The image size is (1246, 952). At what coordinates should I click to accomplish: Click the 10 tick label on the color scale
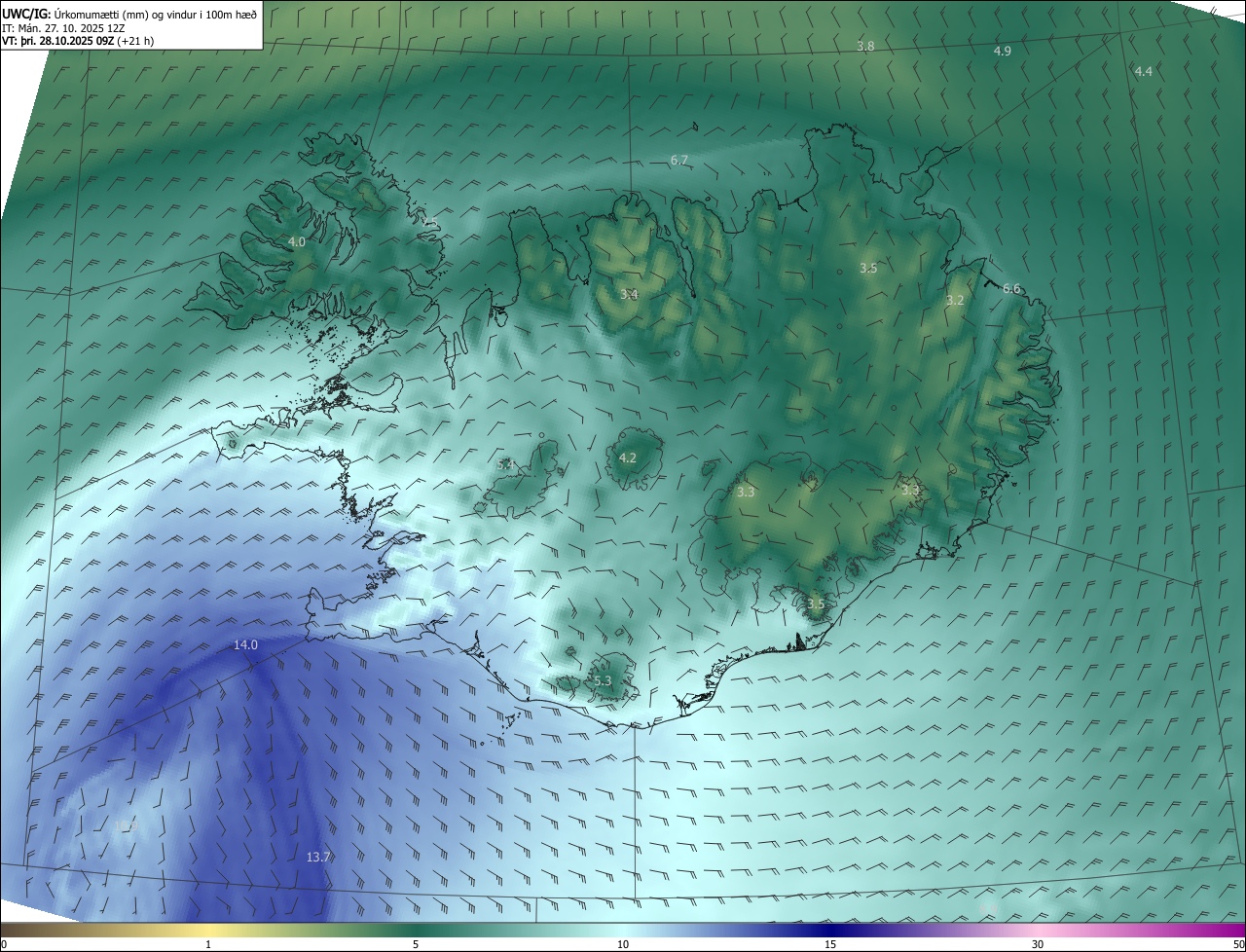(x=623, y=944)
